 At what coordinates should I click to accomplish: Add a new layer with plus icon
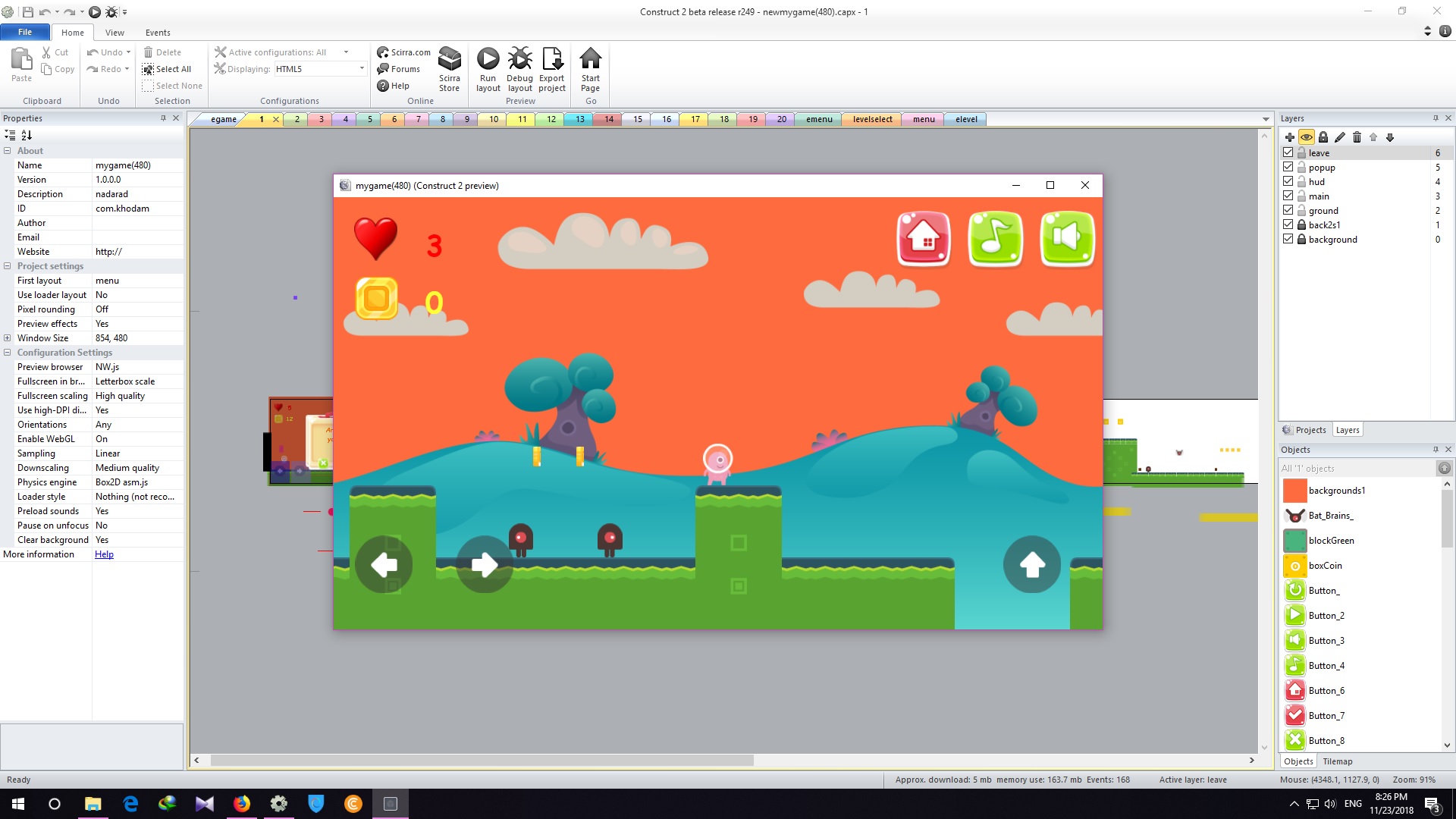coord(1289,137)
